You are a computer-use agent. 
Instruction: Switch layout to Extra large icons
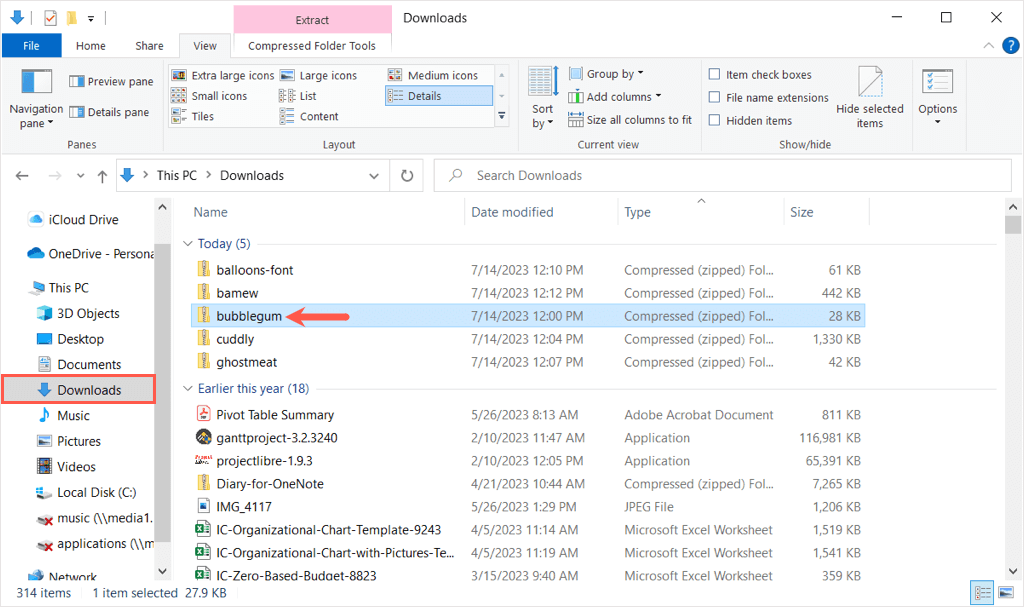pos(223,76)
